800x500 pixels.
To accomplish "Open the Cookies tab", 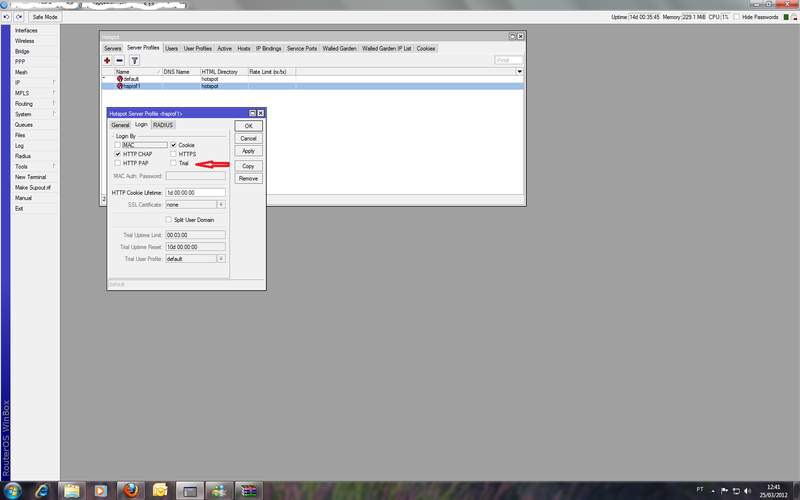I will pyautogui.click(x=426, y=48).
